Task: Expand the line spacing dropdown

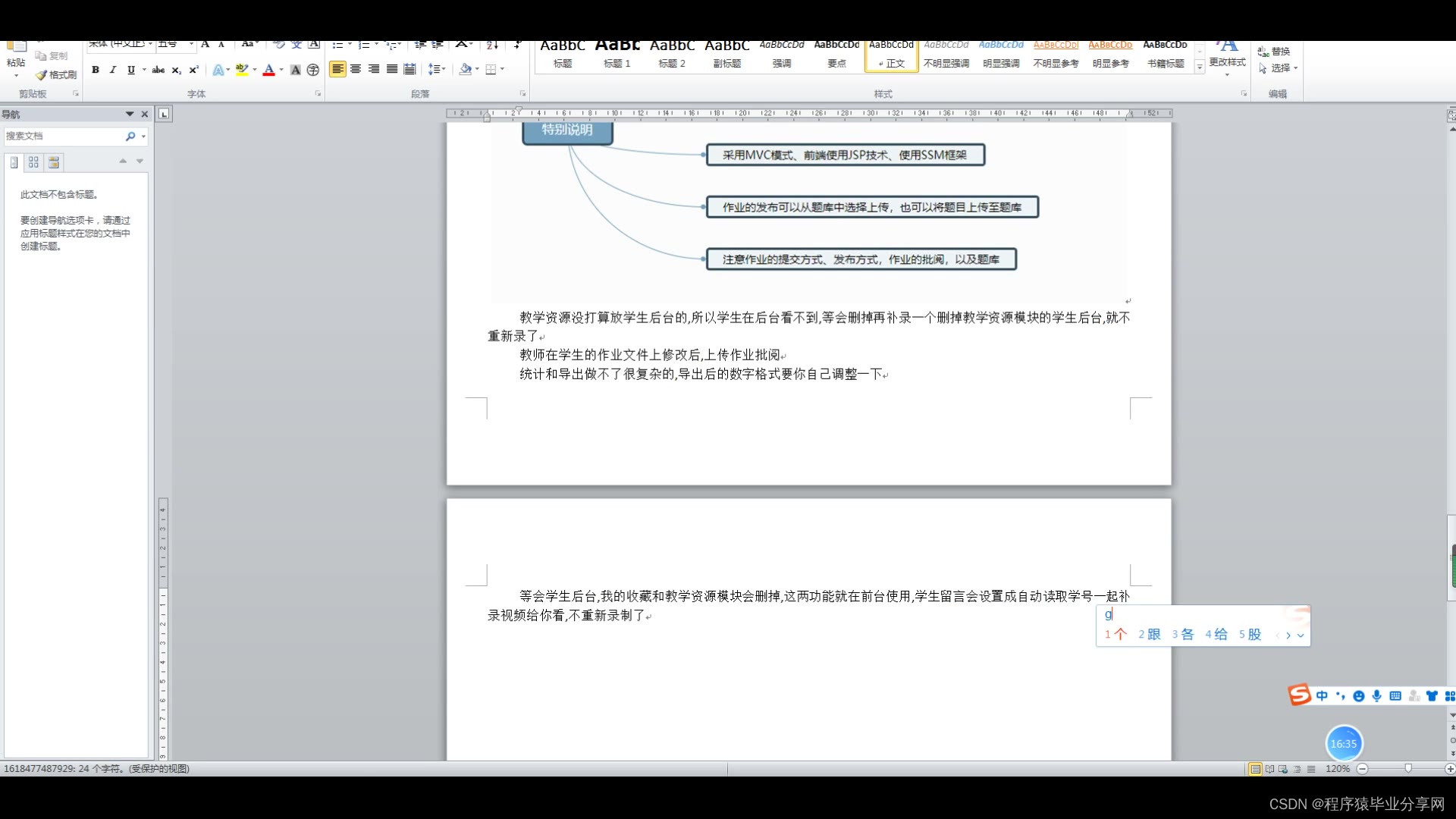Action: 444,69
